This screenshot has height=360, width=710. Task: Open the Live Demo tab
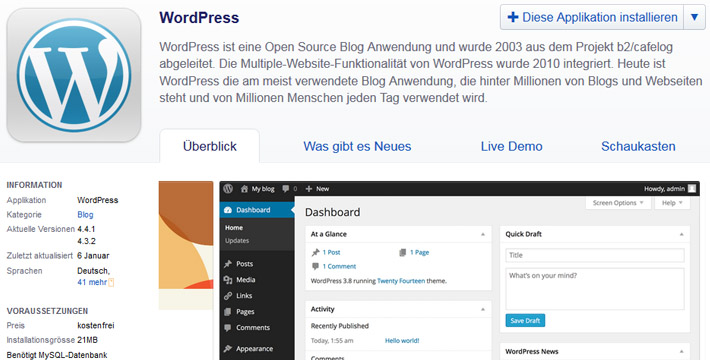(512, 146)
